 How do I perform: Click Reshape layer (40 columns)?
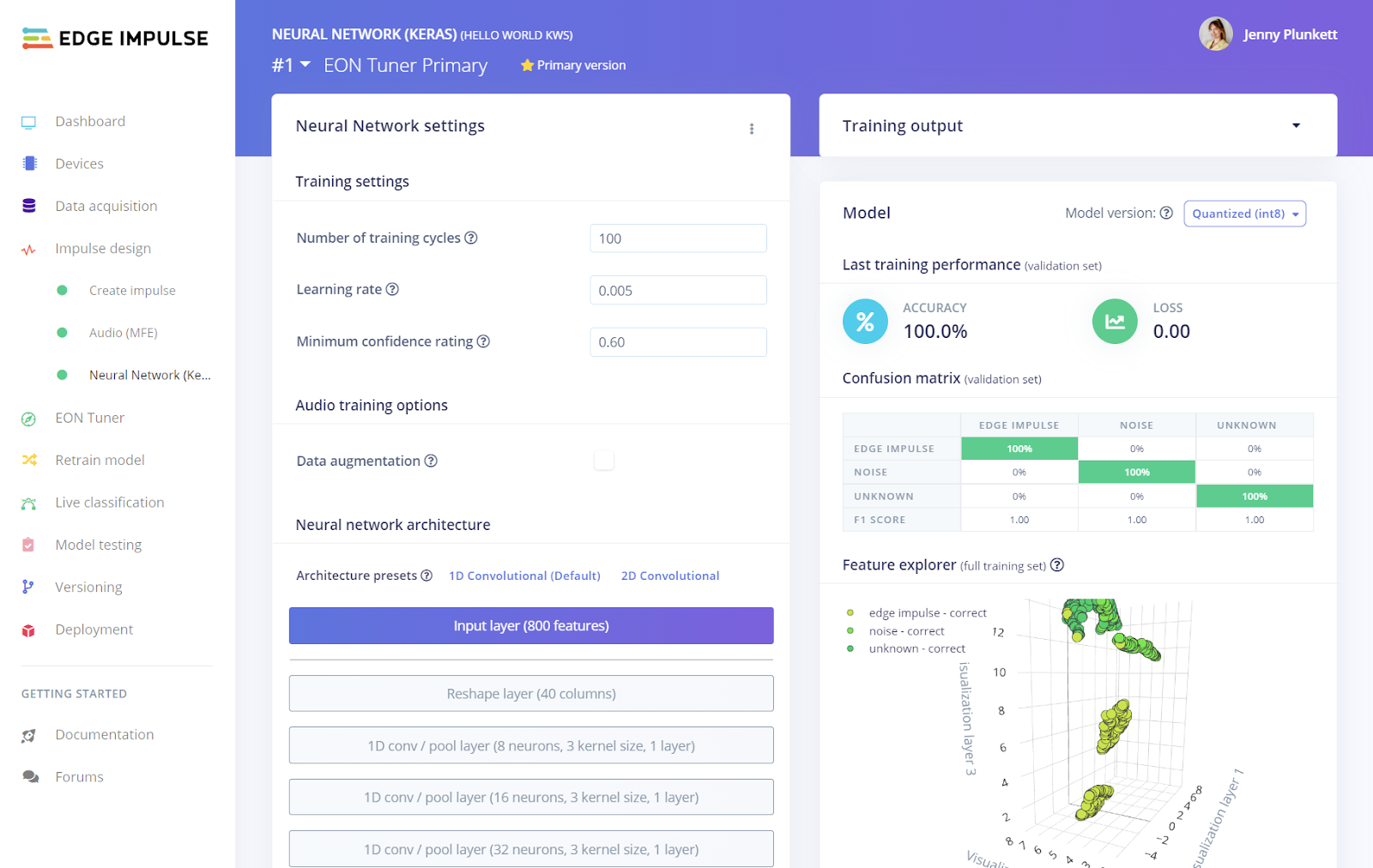tap(531, 694)
